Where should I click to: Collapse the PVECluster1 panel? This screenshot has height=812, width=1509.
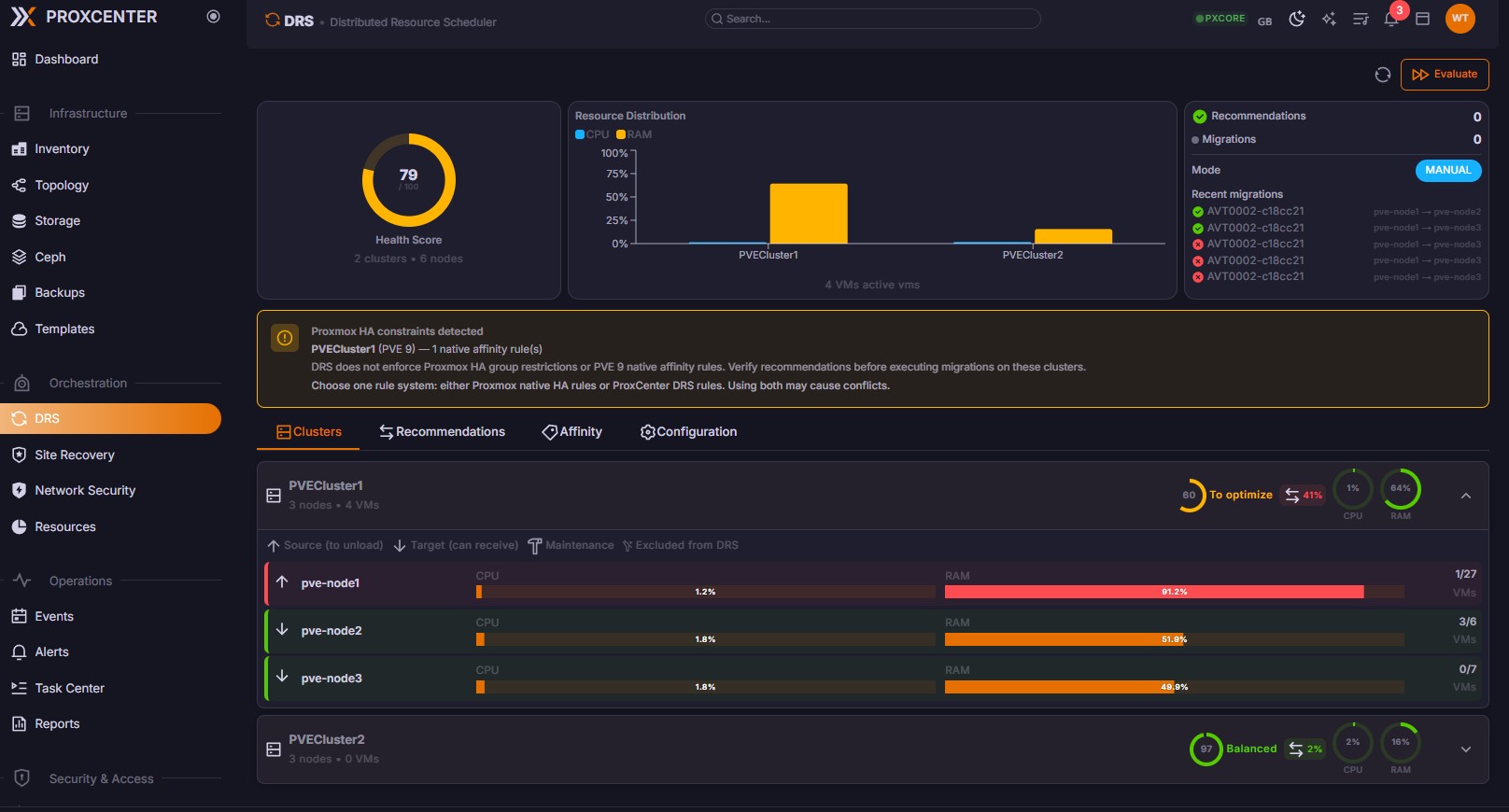(1465, 496)
